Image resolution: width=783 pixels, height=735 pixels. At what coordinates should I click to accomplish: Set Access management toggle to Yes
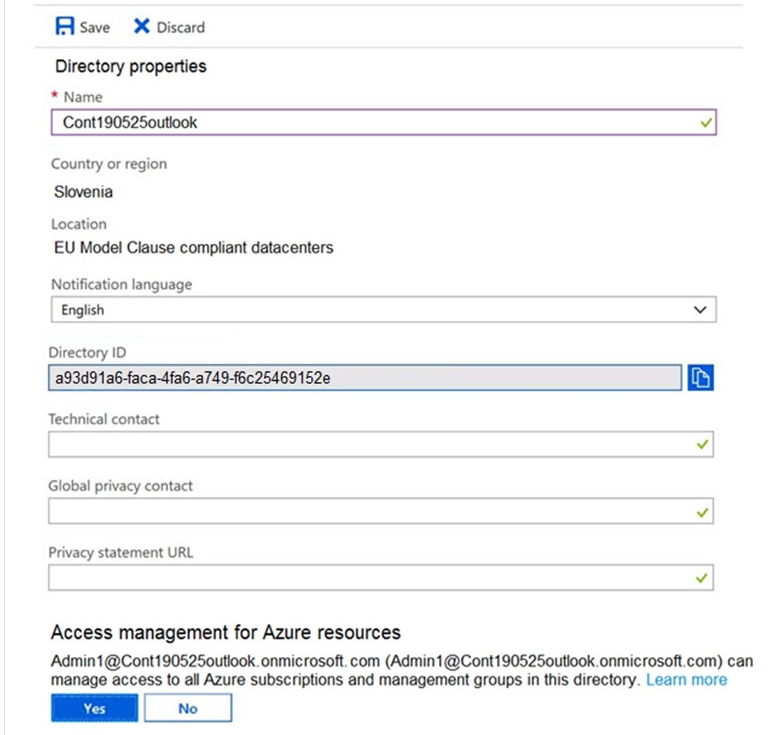coord(94,708)
